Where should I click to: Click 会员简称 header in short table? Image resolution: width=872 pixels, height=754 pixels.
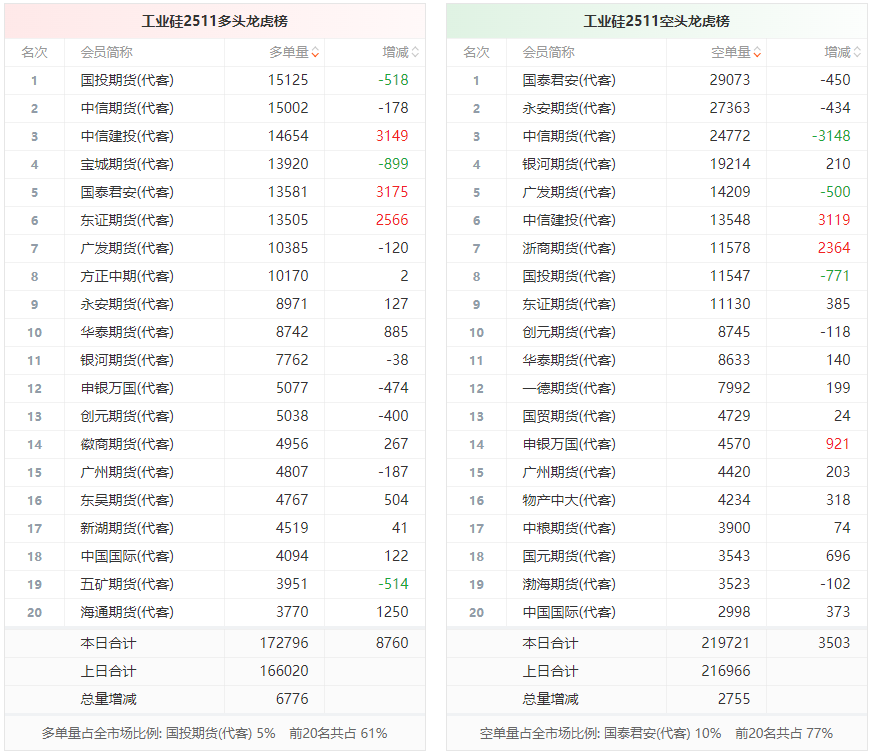click(x=548, y=53)
